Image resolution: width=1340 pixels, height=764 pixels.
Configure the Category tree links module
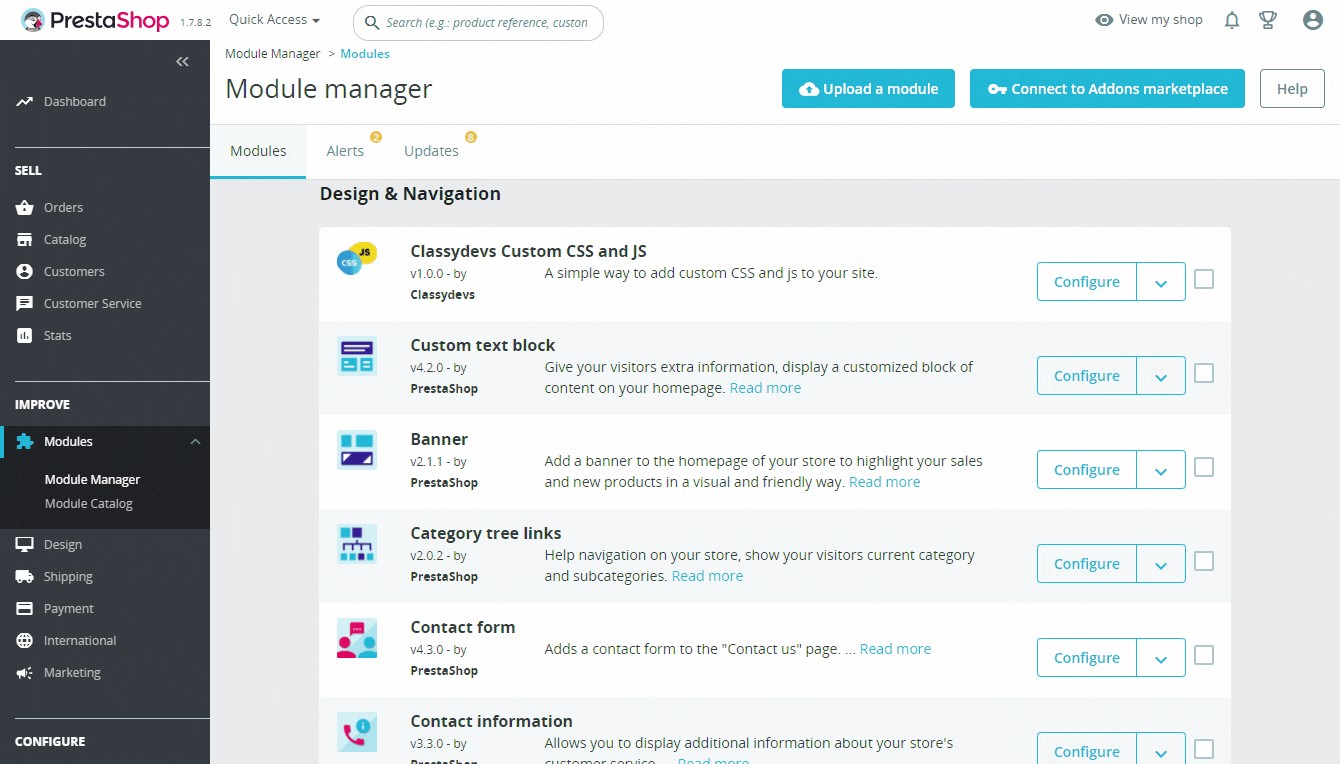(1087, 564)
